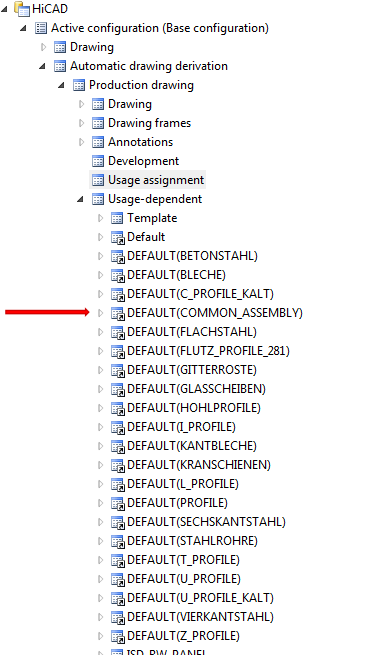Collapse the Usage-dependent node

[x=81, y=199]
